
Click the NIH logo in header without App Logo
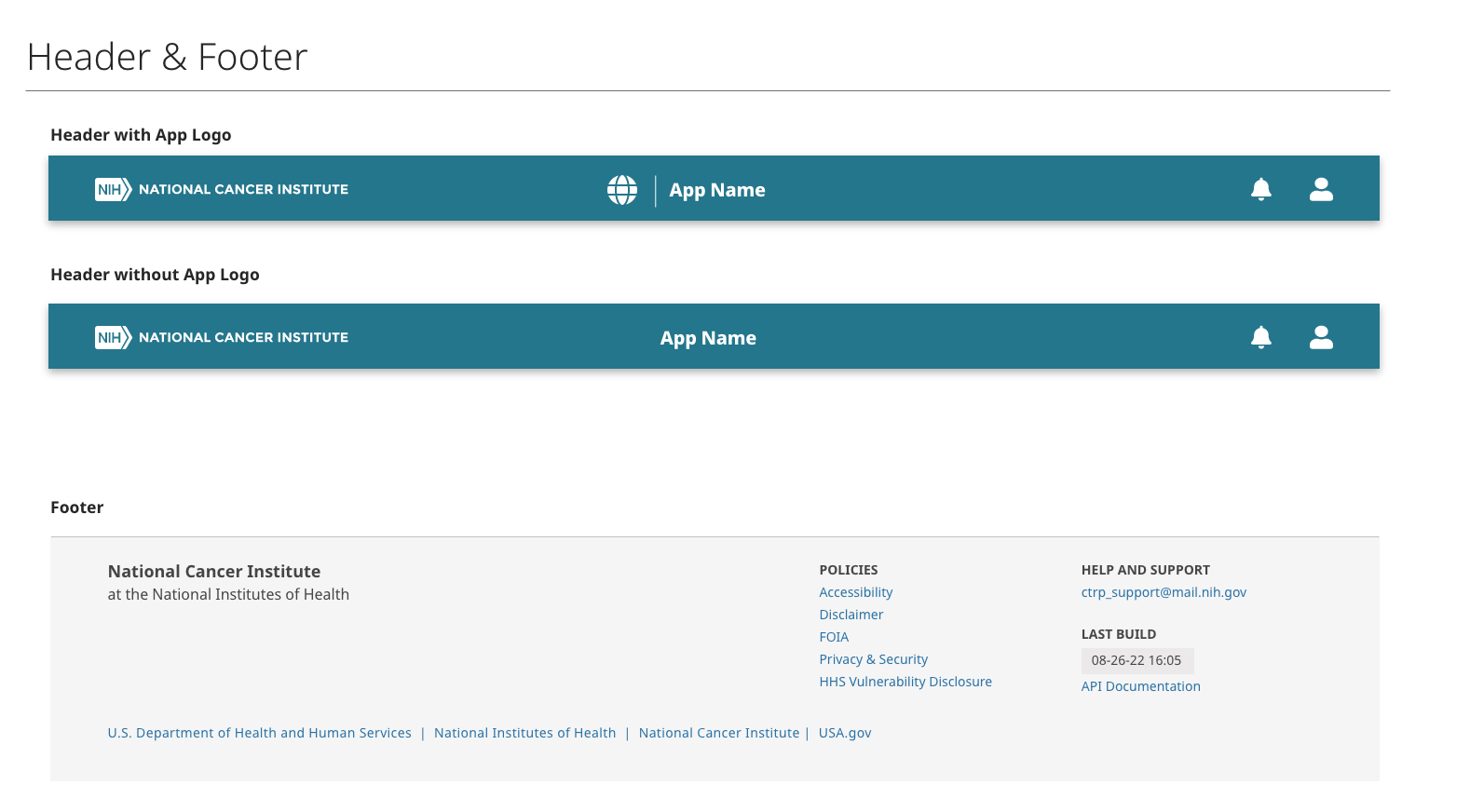coord(113,337)
